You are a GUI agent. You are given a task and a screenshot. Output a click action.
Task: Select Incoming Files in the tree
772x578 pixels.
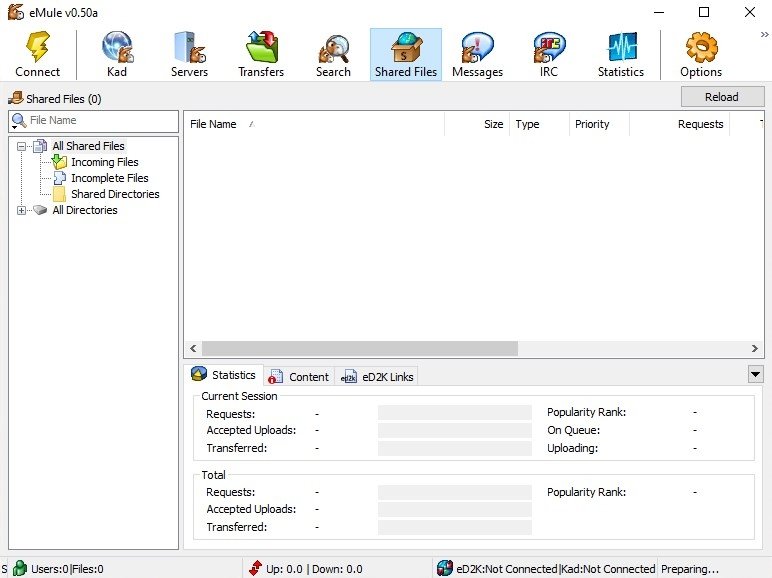[x=104, y=162]
